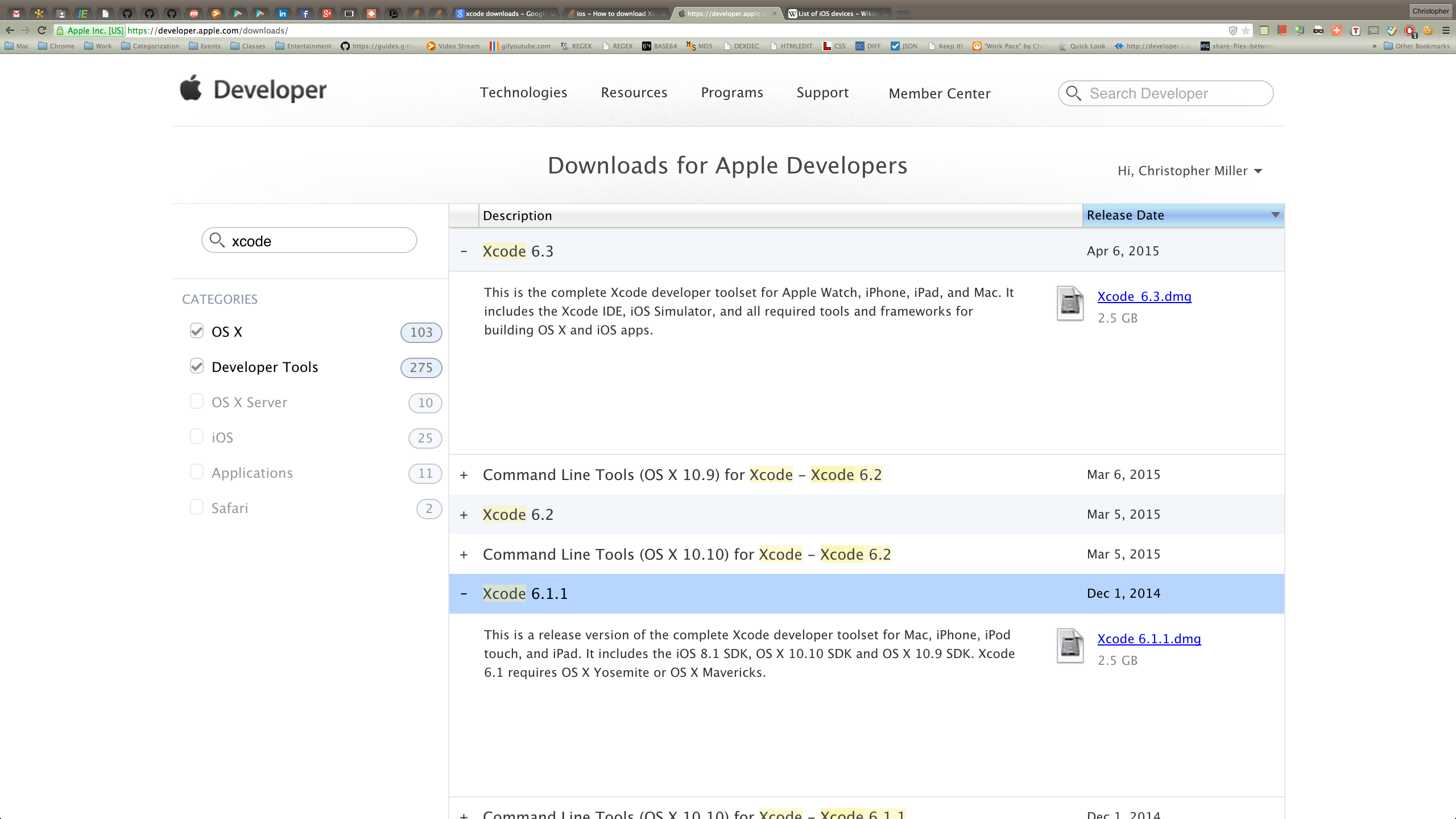Bookmark the page with the star icon
This screenshot has height=819, width=1456.
tap(1246, 31)
